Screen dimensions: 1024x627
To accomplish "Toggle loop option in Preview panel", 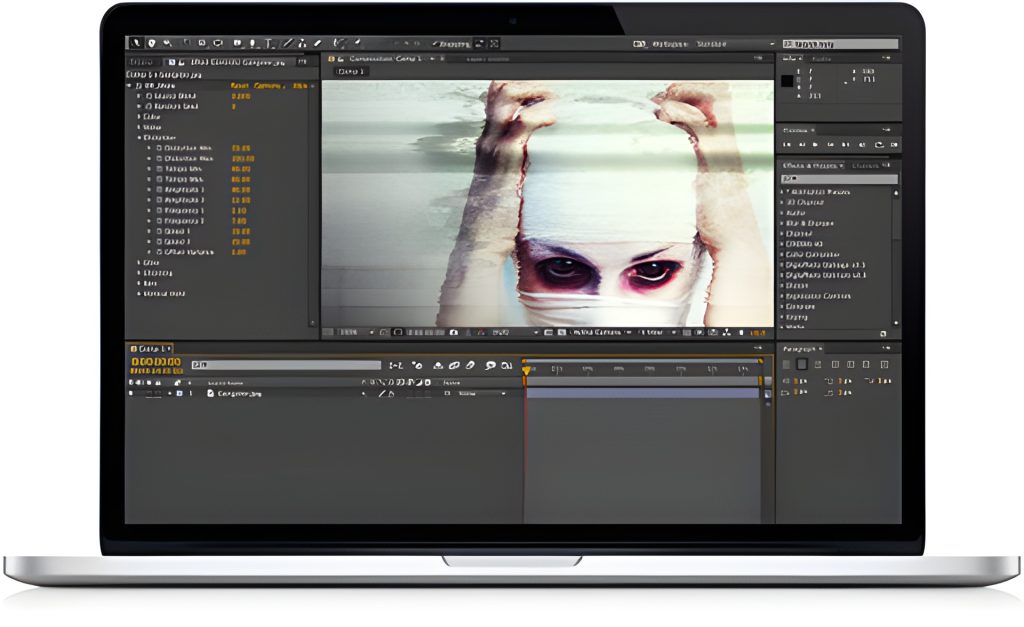I will click(x=879, y=144).
